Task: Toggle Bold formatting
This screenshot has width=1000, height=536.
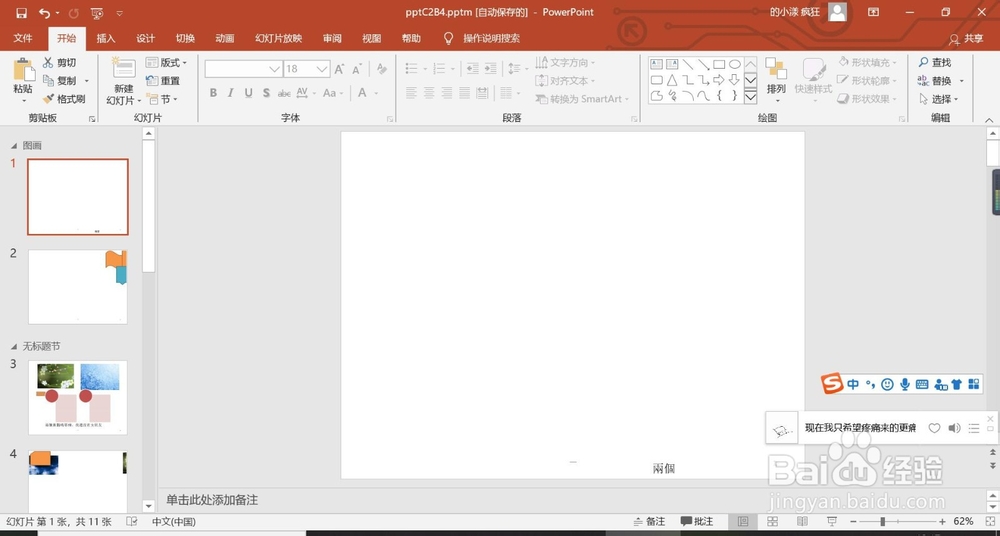Action: point(213,93)
